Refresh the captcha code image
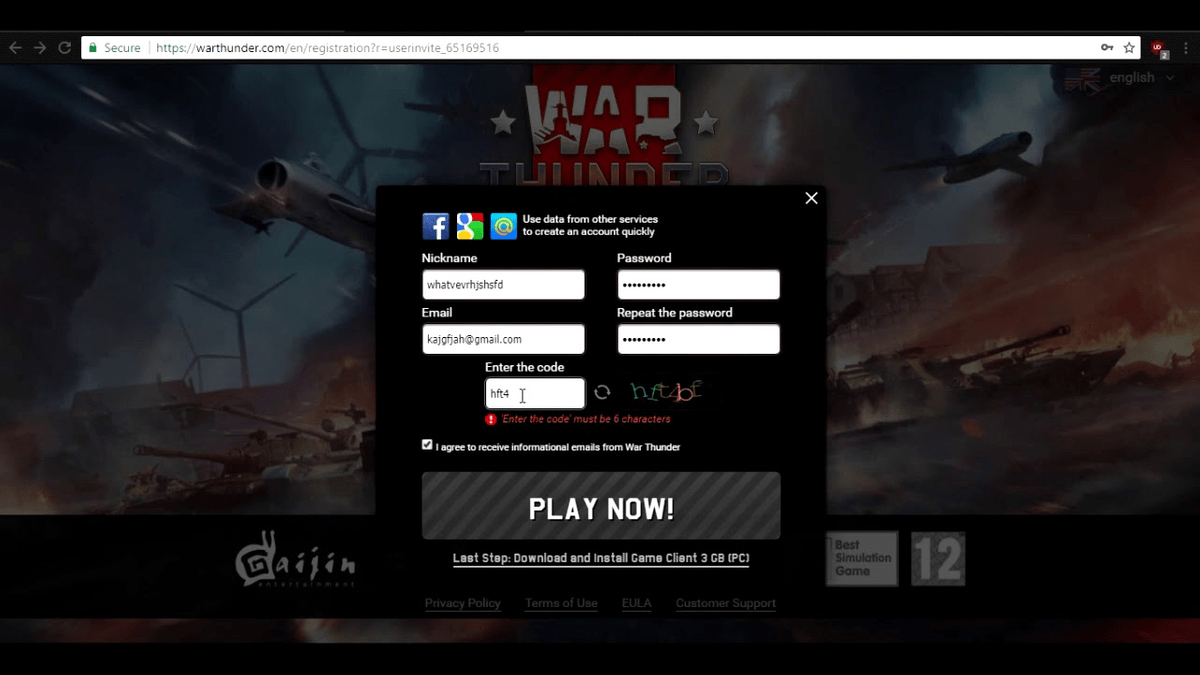Viewport: 1200px width, 675px height. [x=601, y=393]
